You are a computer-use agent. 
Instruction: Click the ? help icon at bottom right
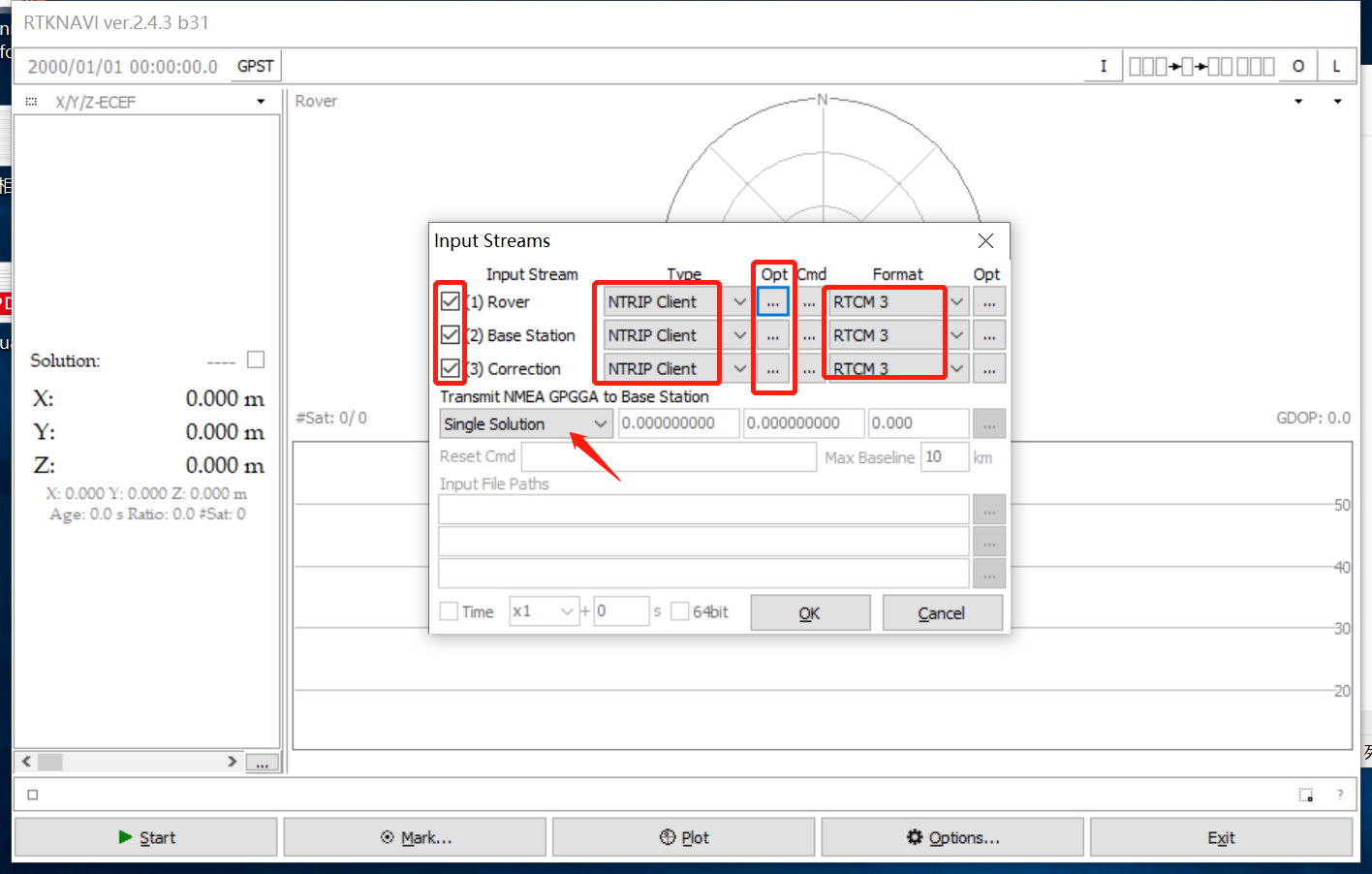point(1340,795)
